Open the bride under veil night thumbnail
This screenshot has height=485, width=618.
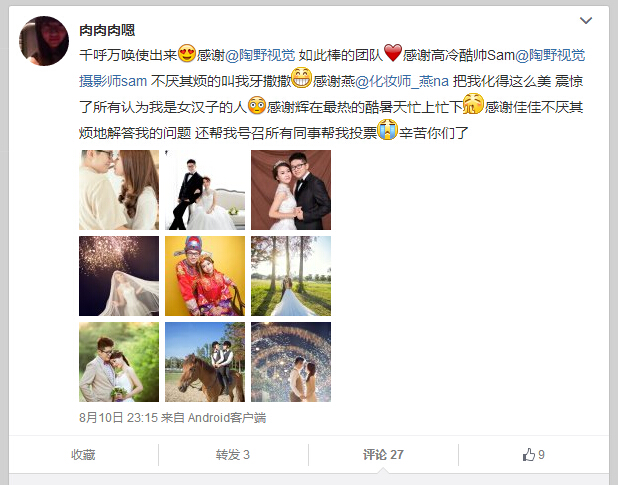coord(119,276)
